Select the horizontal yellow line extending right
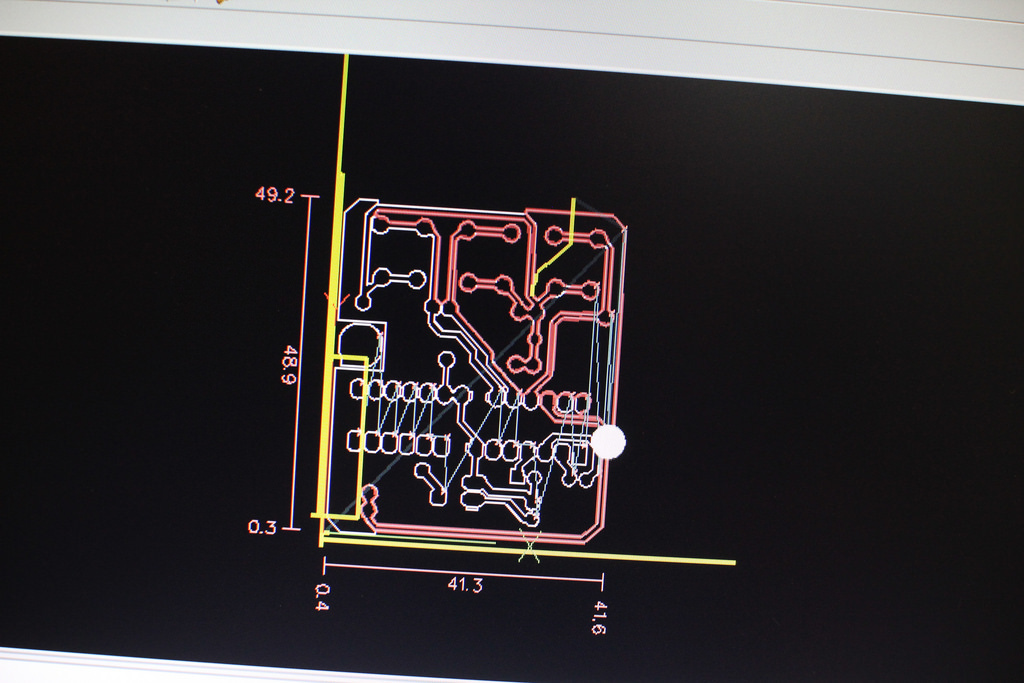 [x=529, y=550]
